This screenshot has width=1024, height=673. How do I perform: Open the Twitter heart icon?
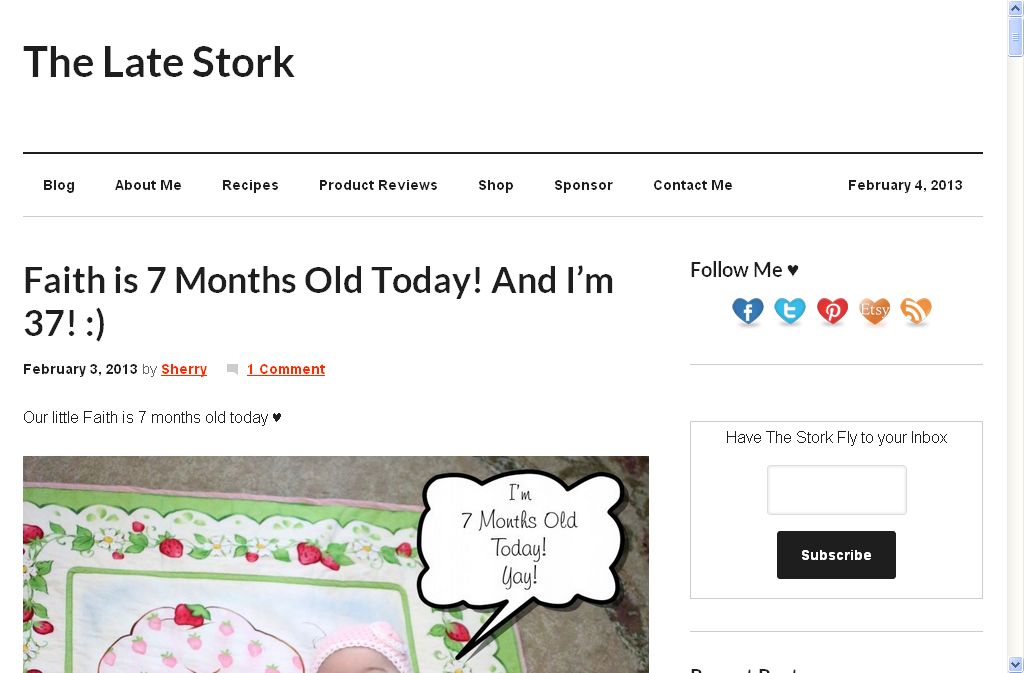pyautogui.click(x=790, y=312)
